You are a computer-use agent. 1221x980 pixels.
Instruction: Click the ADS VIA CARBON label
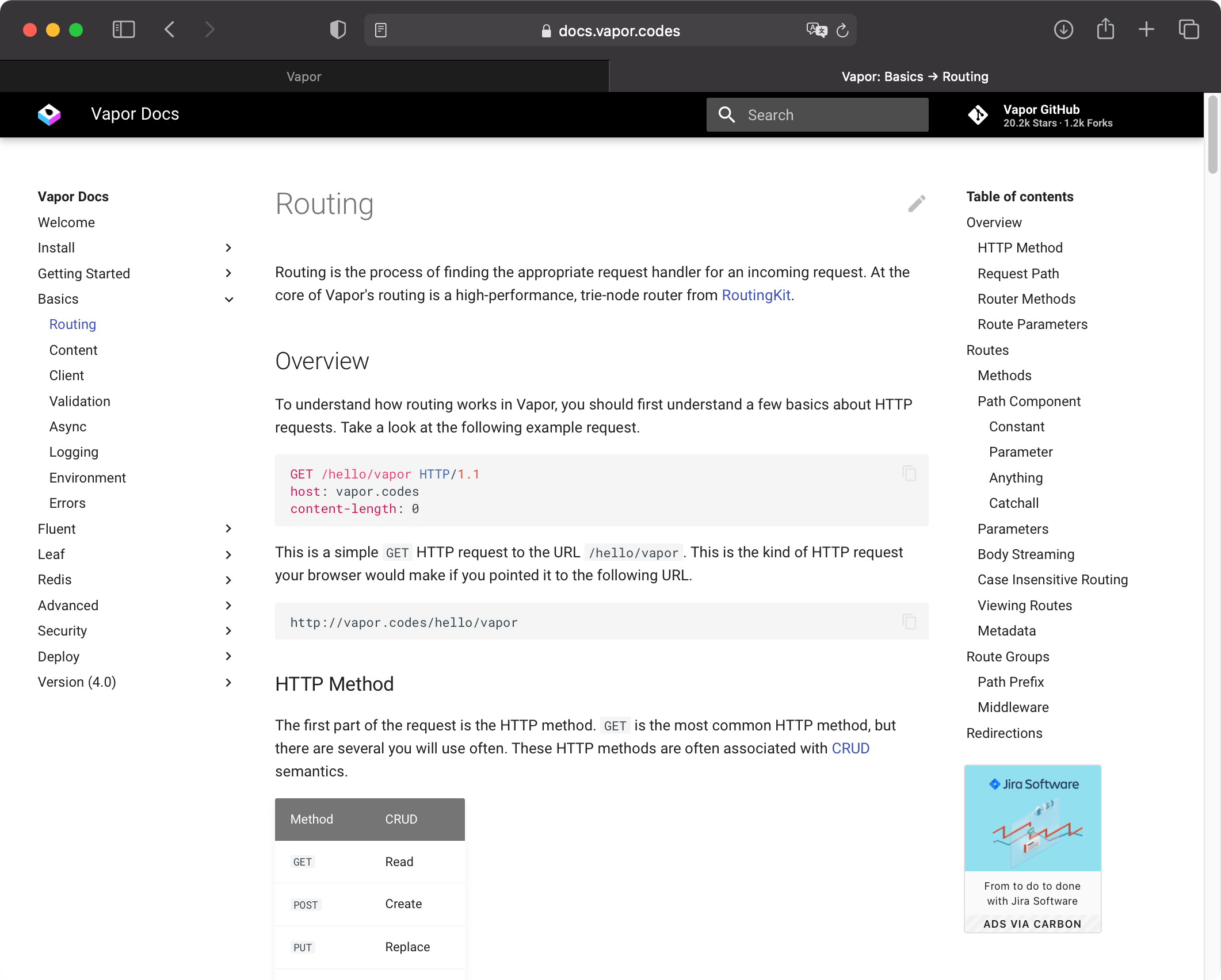pos(1032,924)
